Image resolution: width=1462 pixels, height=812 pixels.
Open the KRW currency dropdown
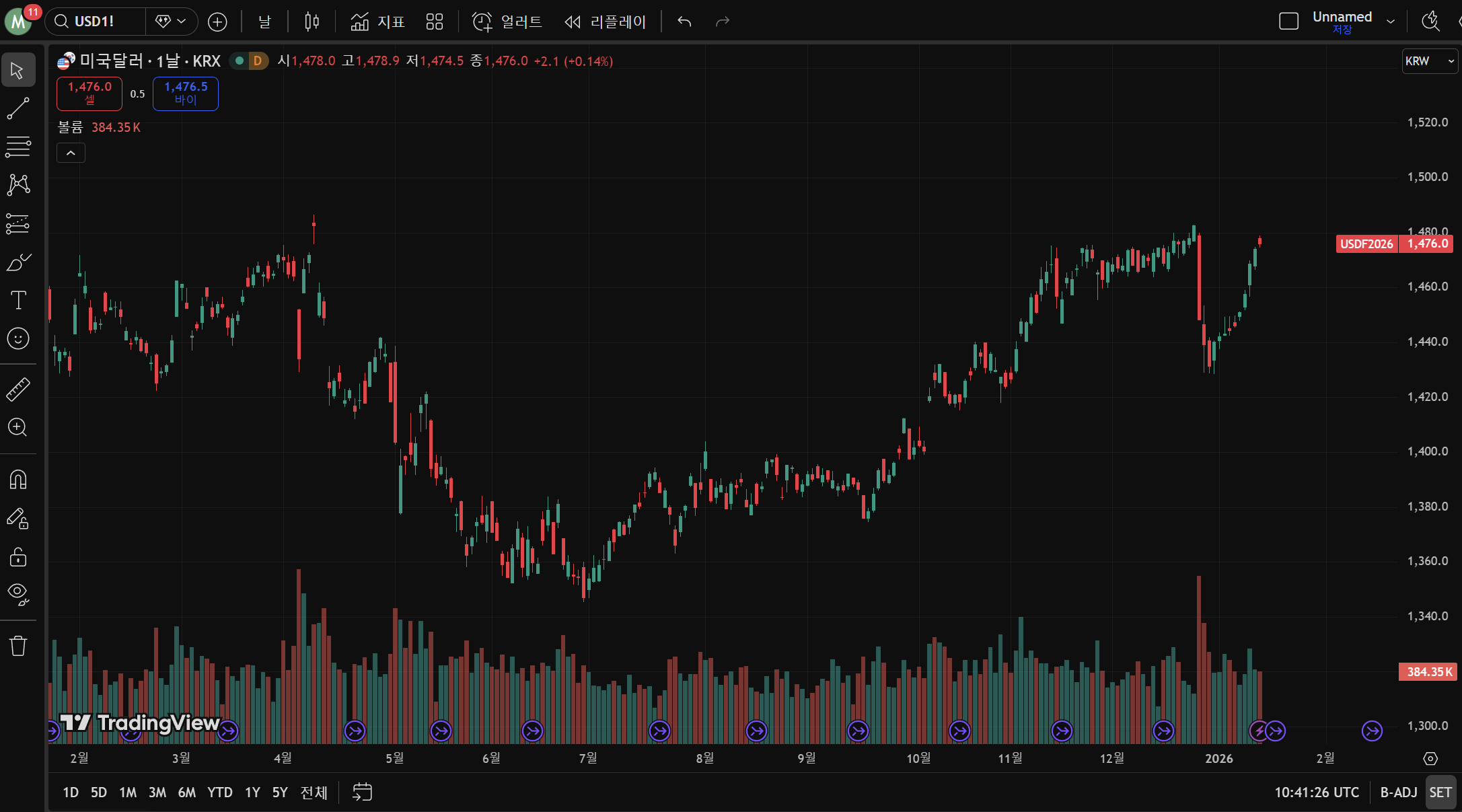pyautogui.click(x=1430, y=61)
